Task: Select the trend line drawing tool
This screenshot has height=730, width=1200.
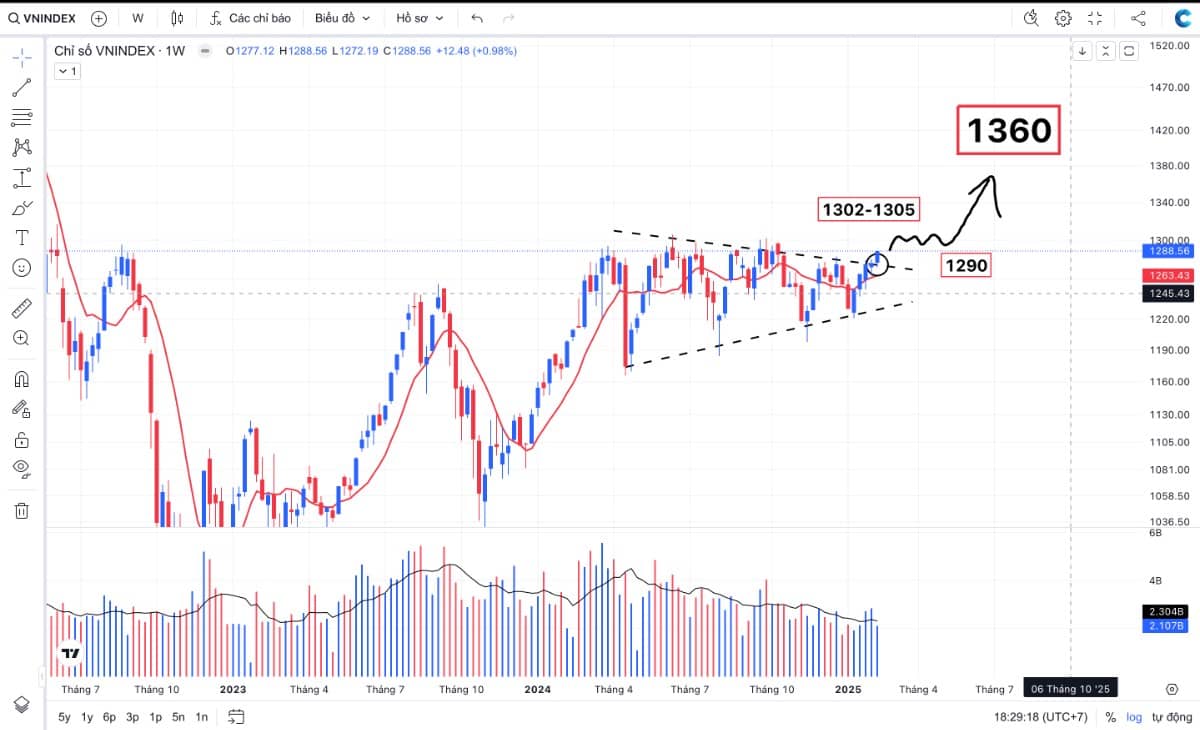Action: click(x=21, y=88)
